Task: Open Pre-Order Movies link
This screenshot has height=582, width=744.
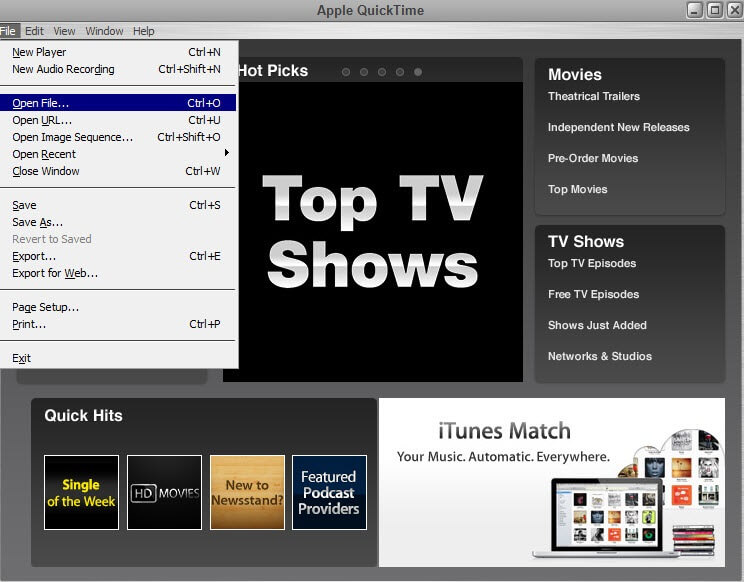Action: [x=593, y=158]
